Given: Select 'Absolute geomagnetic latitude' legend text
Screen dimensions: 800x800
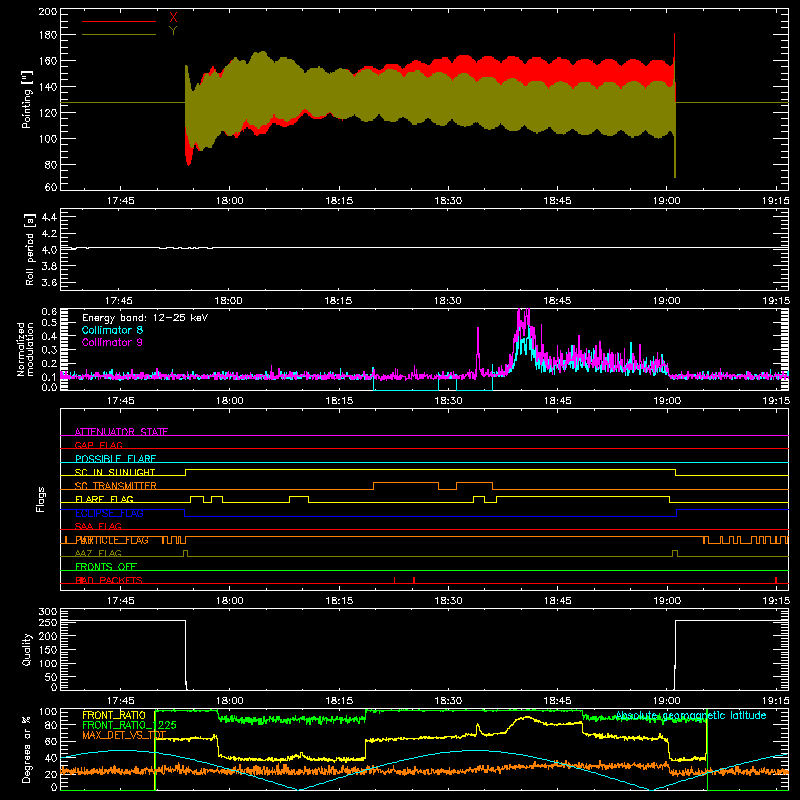Looking at the screenshot, I should pyautogui.click(x=691, y=715).
